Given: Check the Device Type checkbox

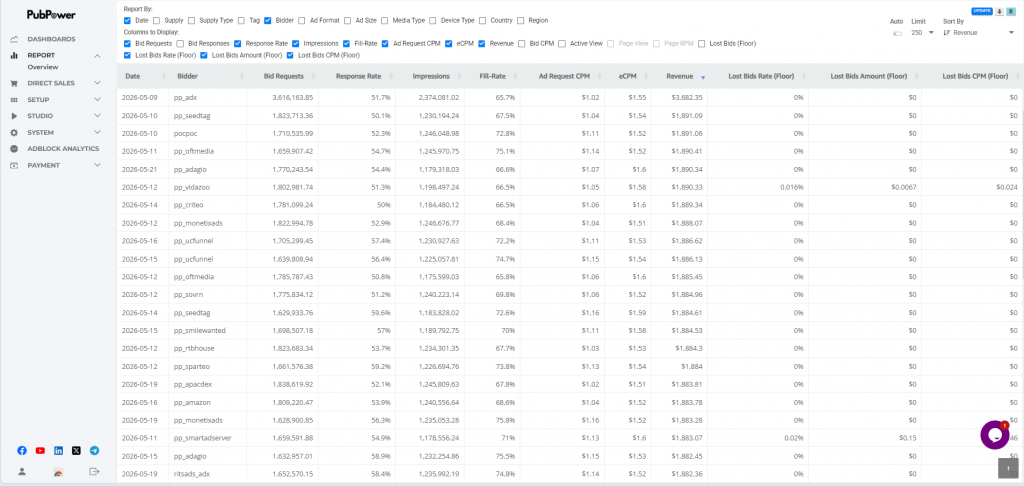Looking at the screenshot, I should 434,20.
